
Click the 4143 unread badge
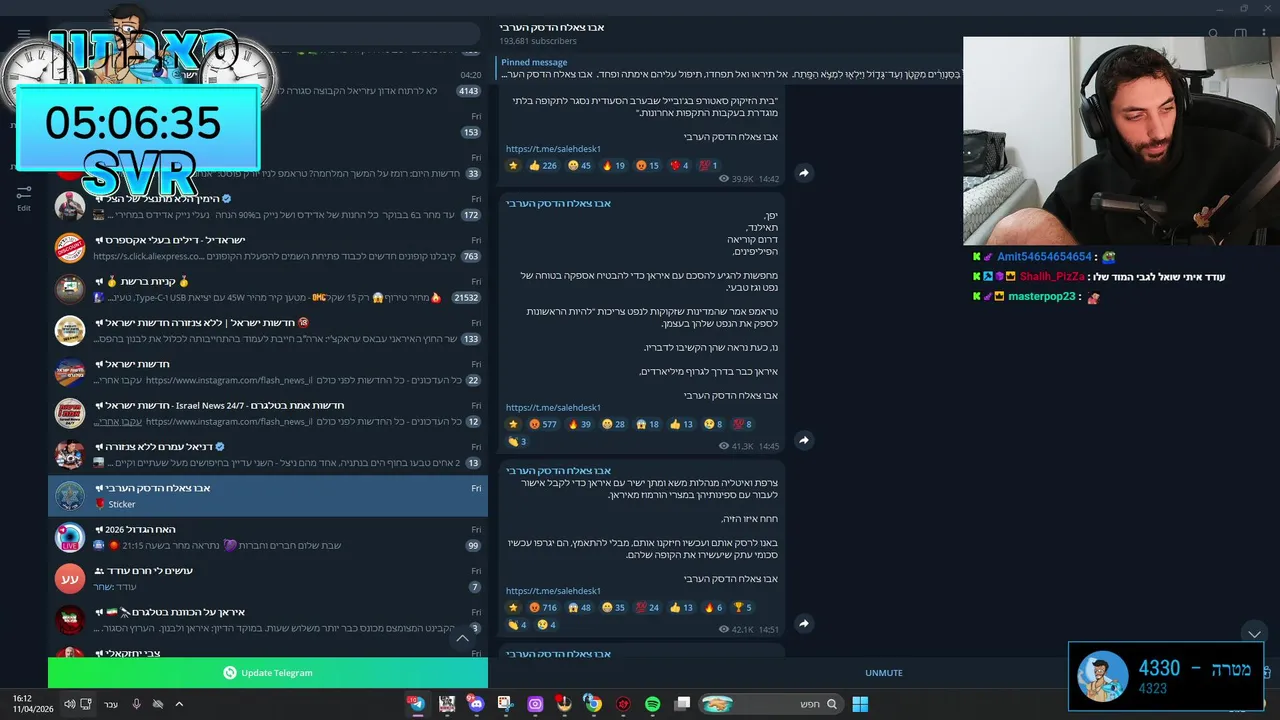[x=468, y=91]
